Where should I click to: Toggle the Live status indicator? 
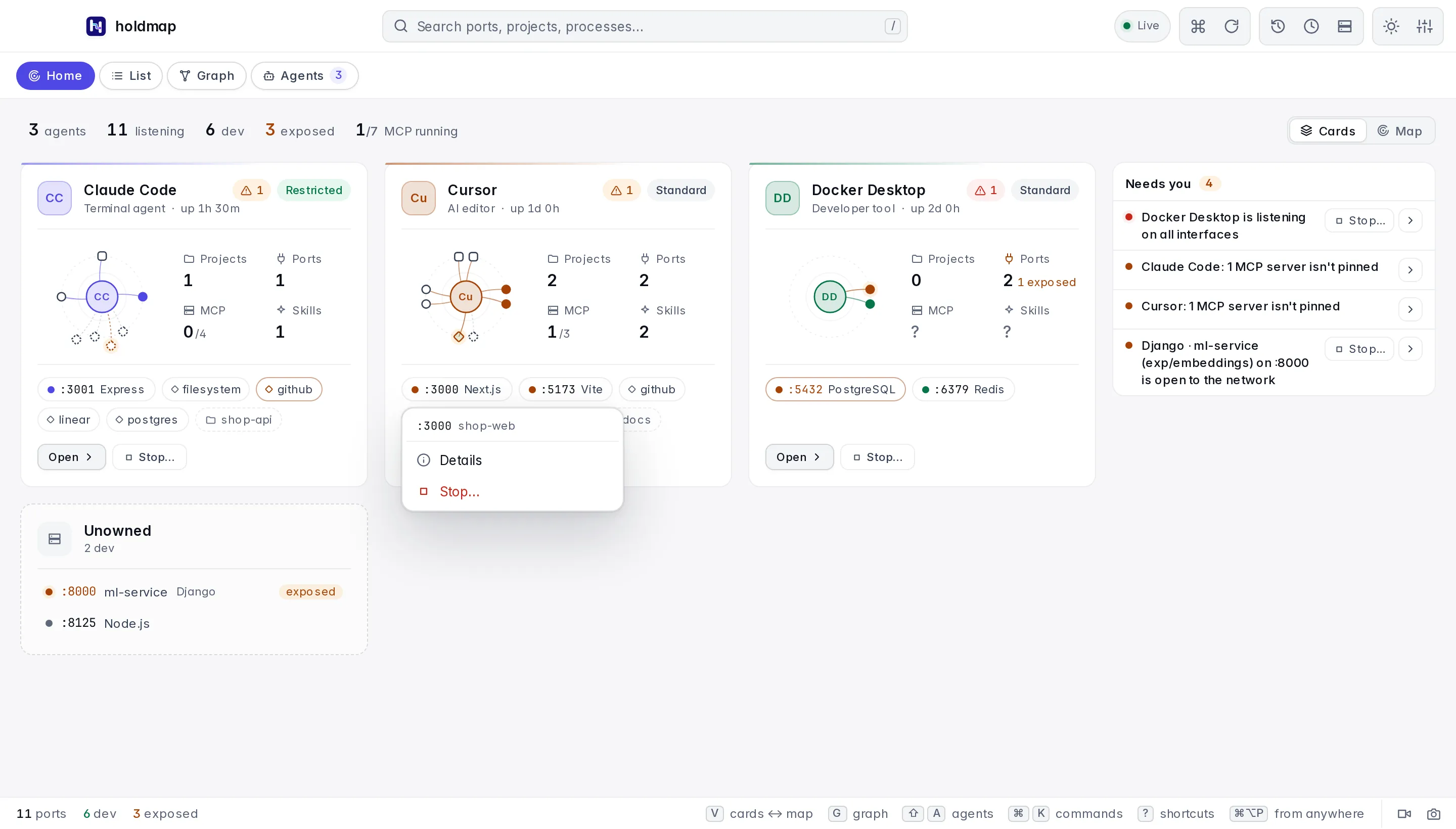[x=1141, y=26]
